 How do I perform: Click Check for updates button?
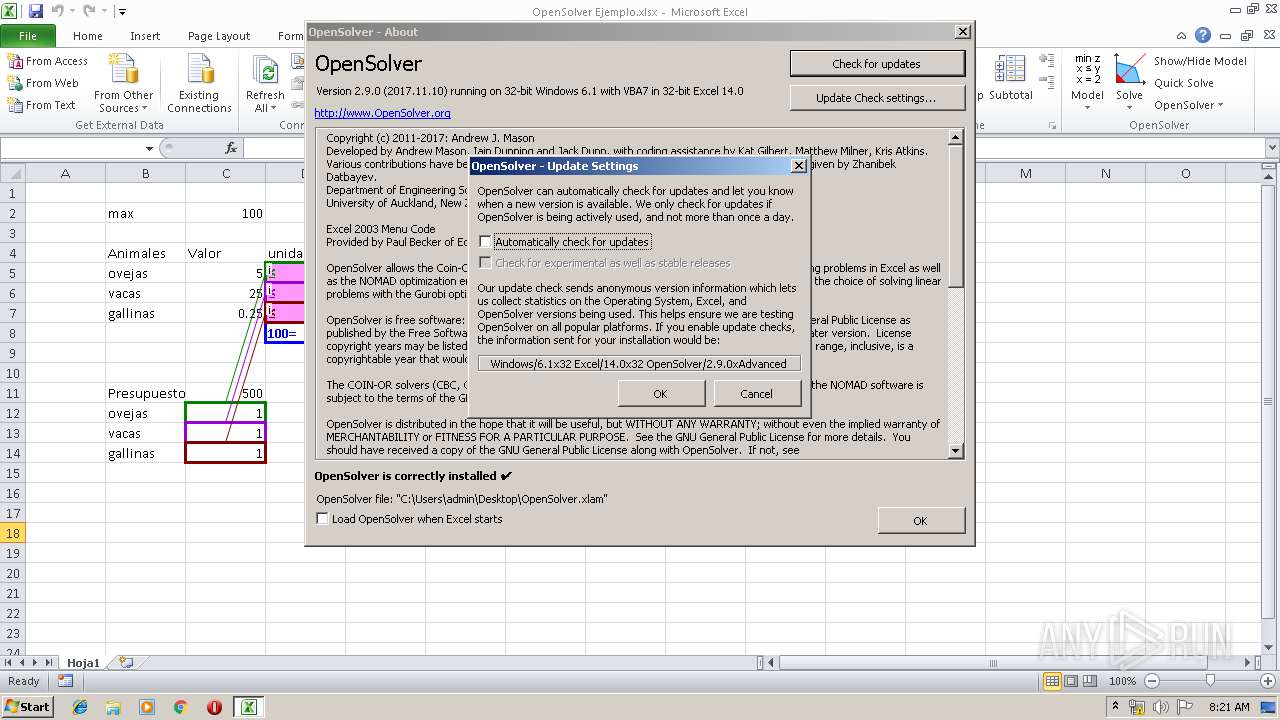point(877,64)
